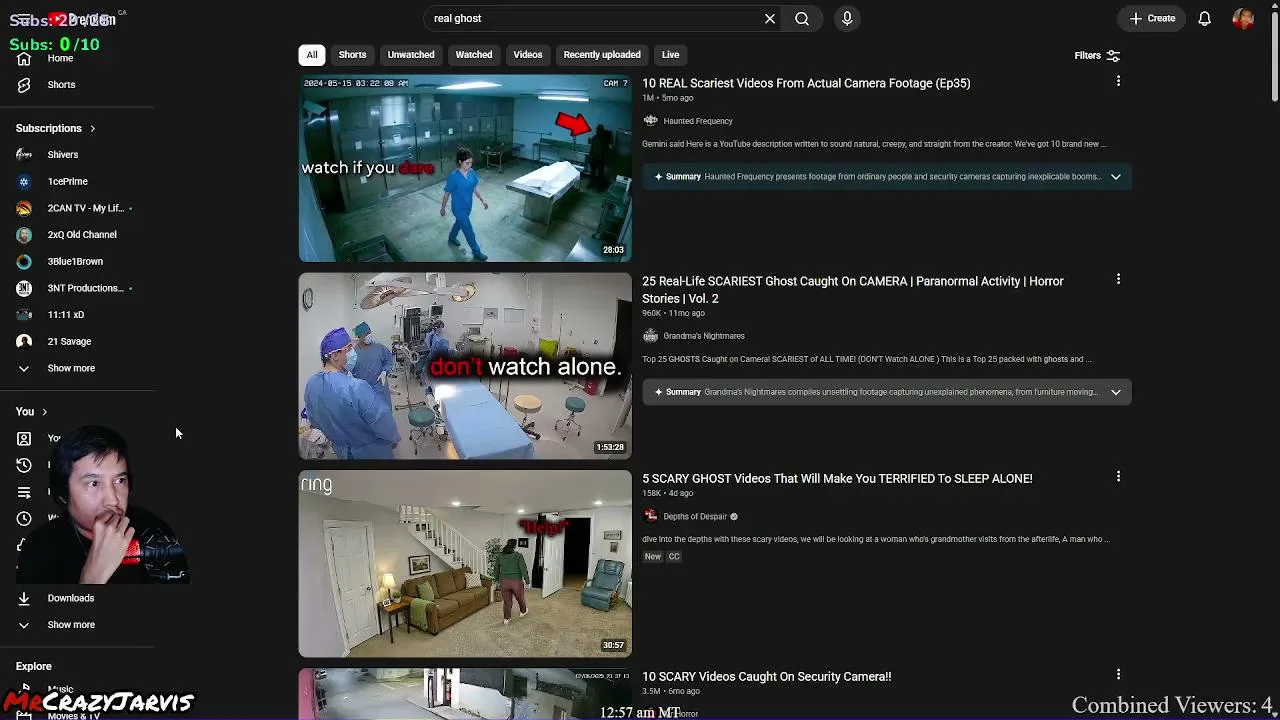Visit the Depths of Despair channel name link
The width and height of the screenshot is (1280, 720).
695,517
